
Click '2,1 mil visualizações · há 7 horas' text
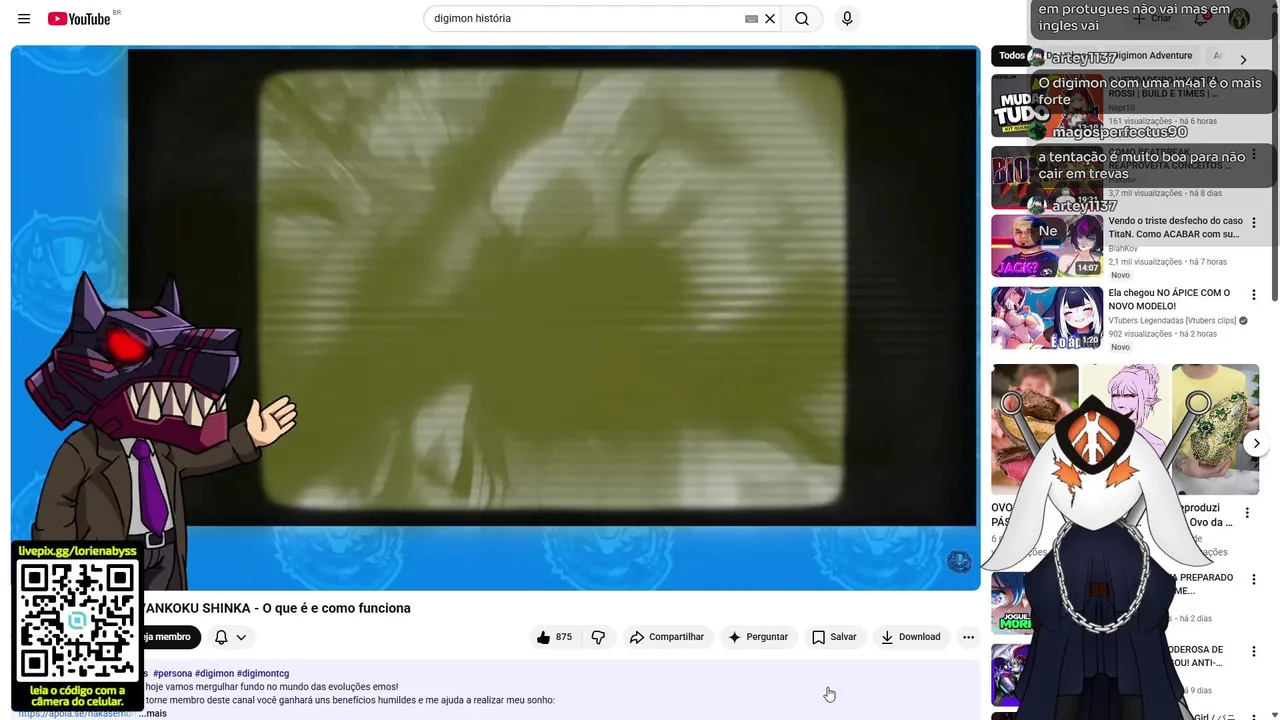[x=1167, y=262]
